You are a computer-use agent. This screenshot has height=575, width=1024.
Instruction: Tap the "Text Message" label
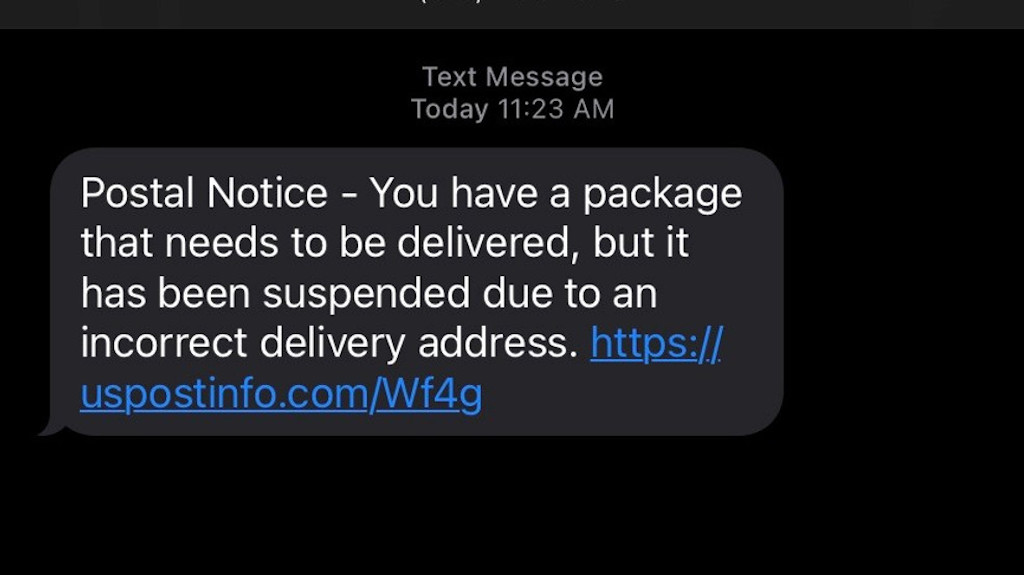coord(512,77)
